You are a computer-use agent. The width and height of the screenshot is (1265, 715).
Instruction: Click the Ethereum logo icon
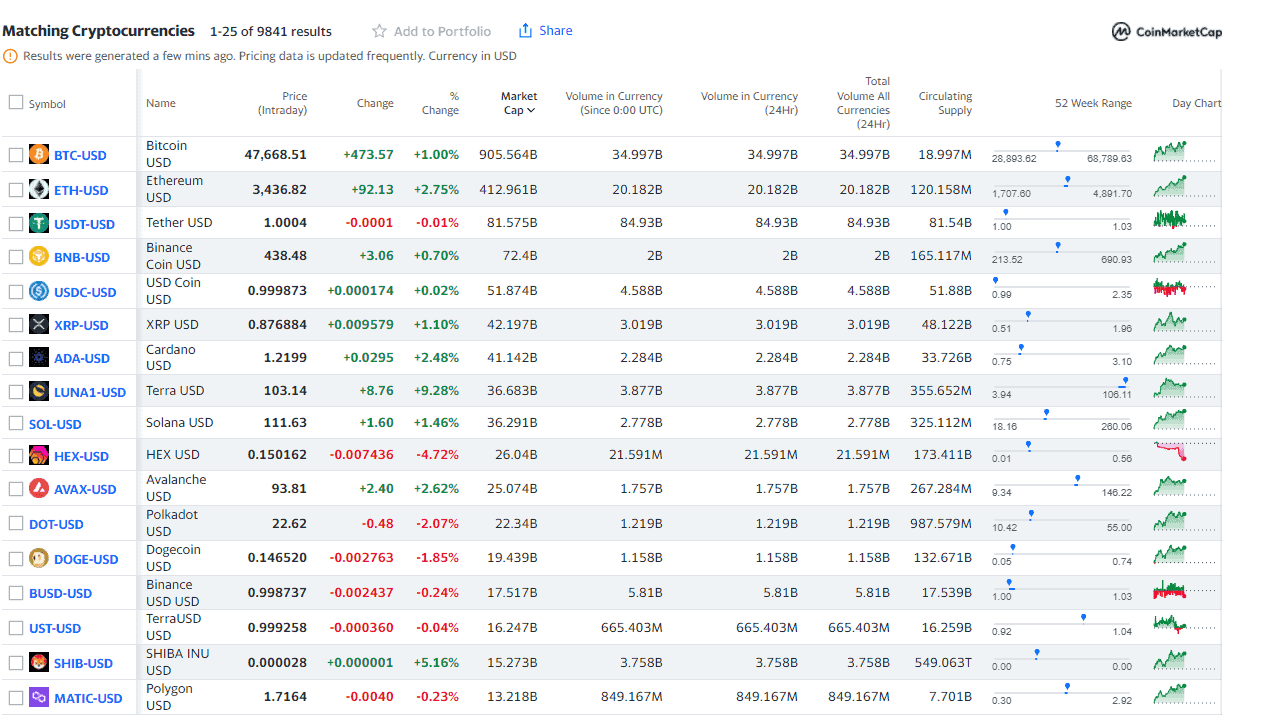point(39,190)
